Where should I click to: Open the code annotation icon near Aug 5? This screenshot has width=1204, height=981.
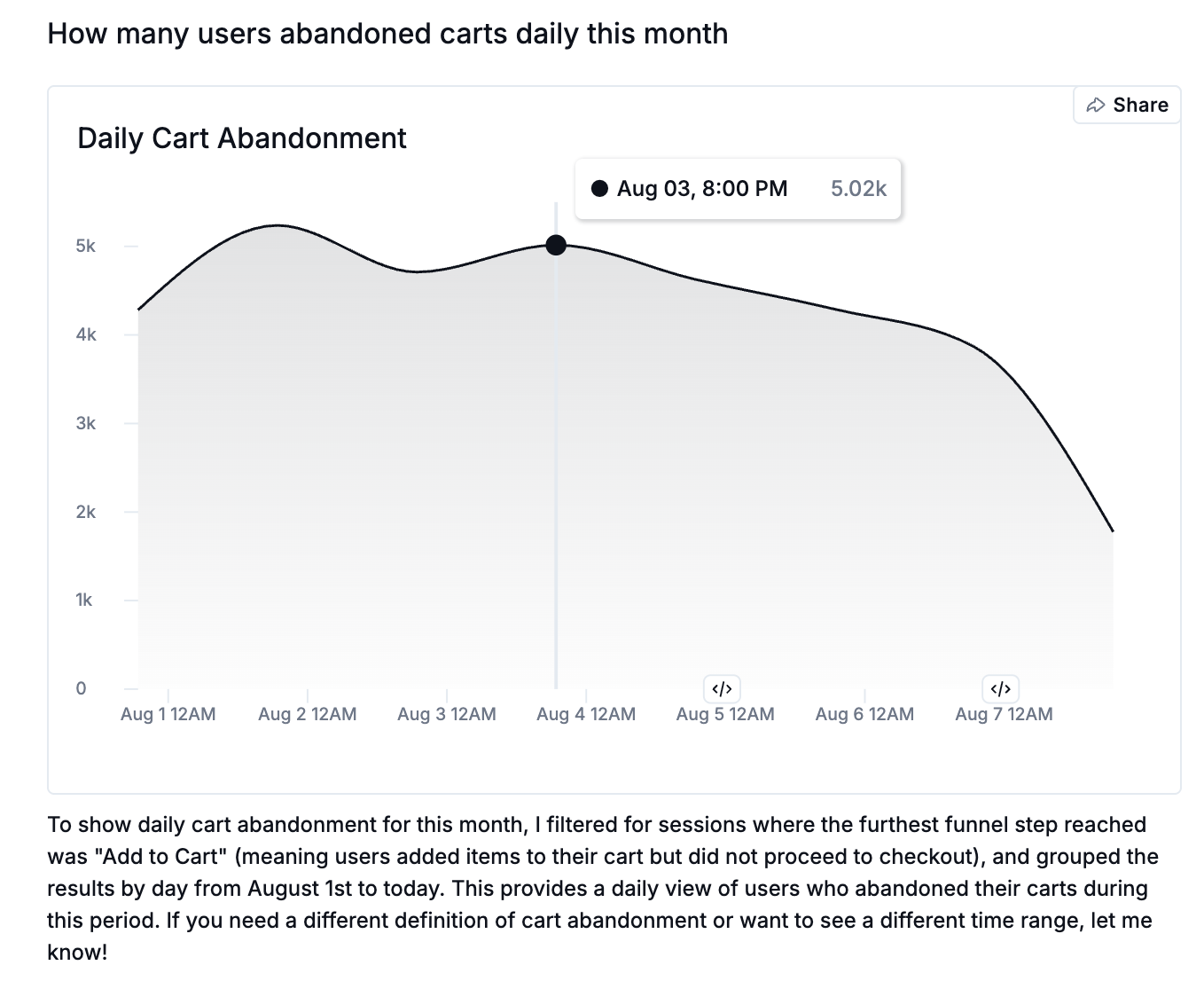[x=722, y=688]
